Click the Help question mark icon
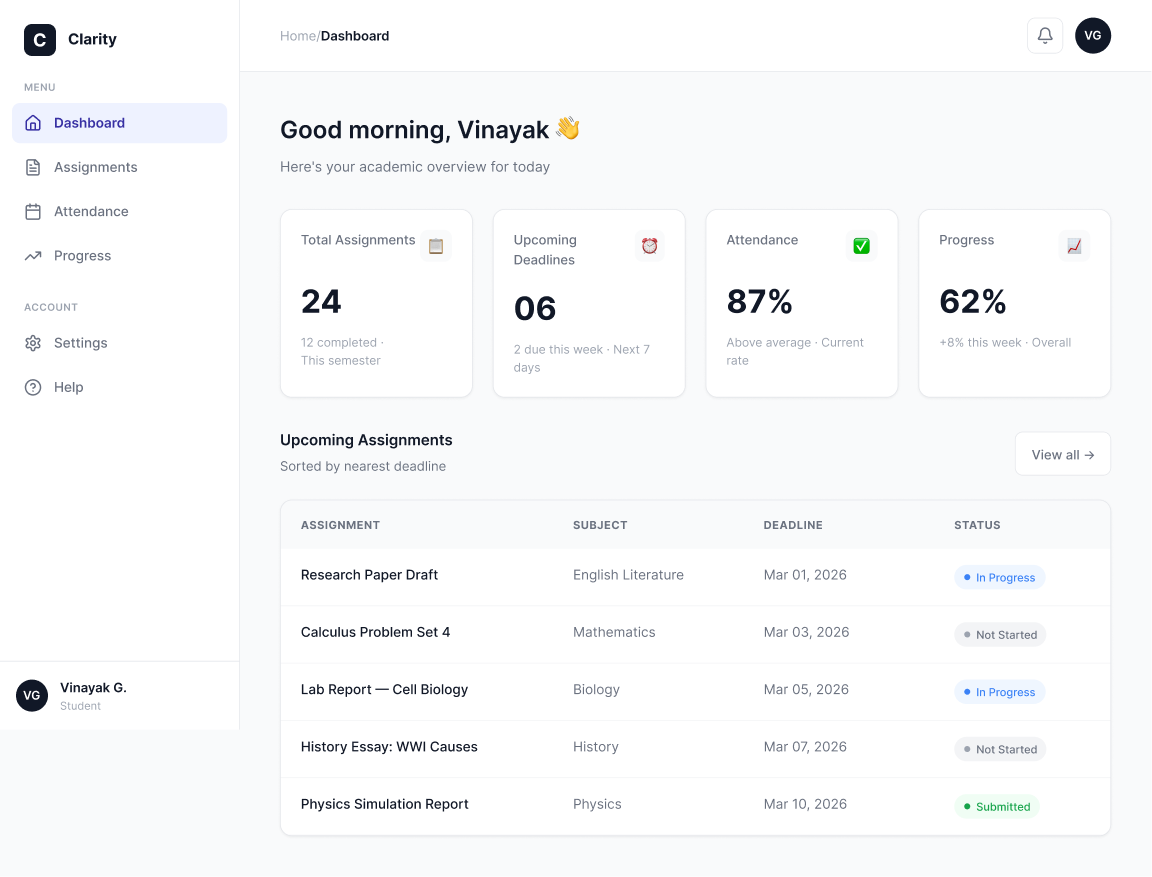Image resolution: width=1152 pixels, height=877 pixels. [33, 387]
